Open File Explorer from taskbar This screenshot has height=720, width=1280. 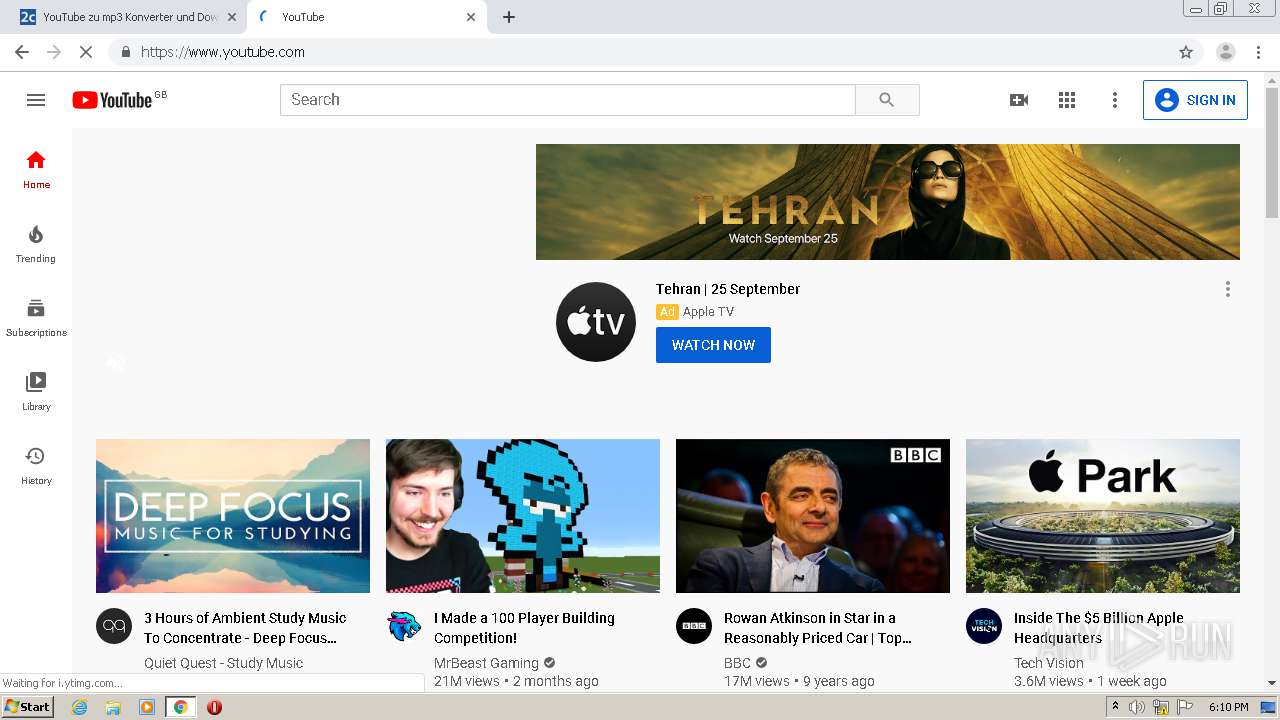tap(113, 707)
